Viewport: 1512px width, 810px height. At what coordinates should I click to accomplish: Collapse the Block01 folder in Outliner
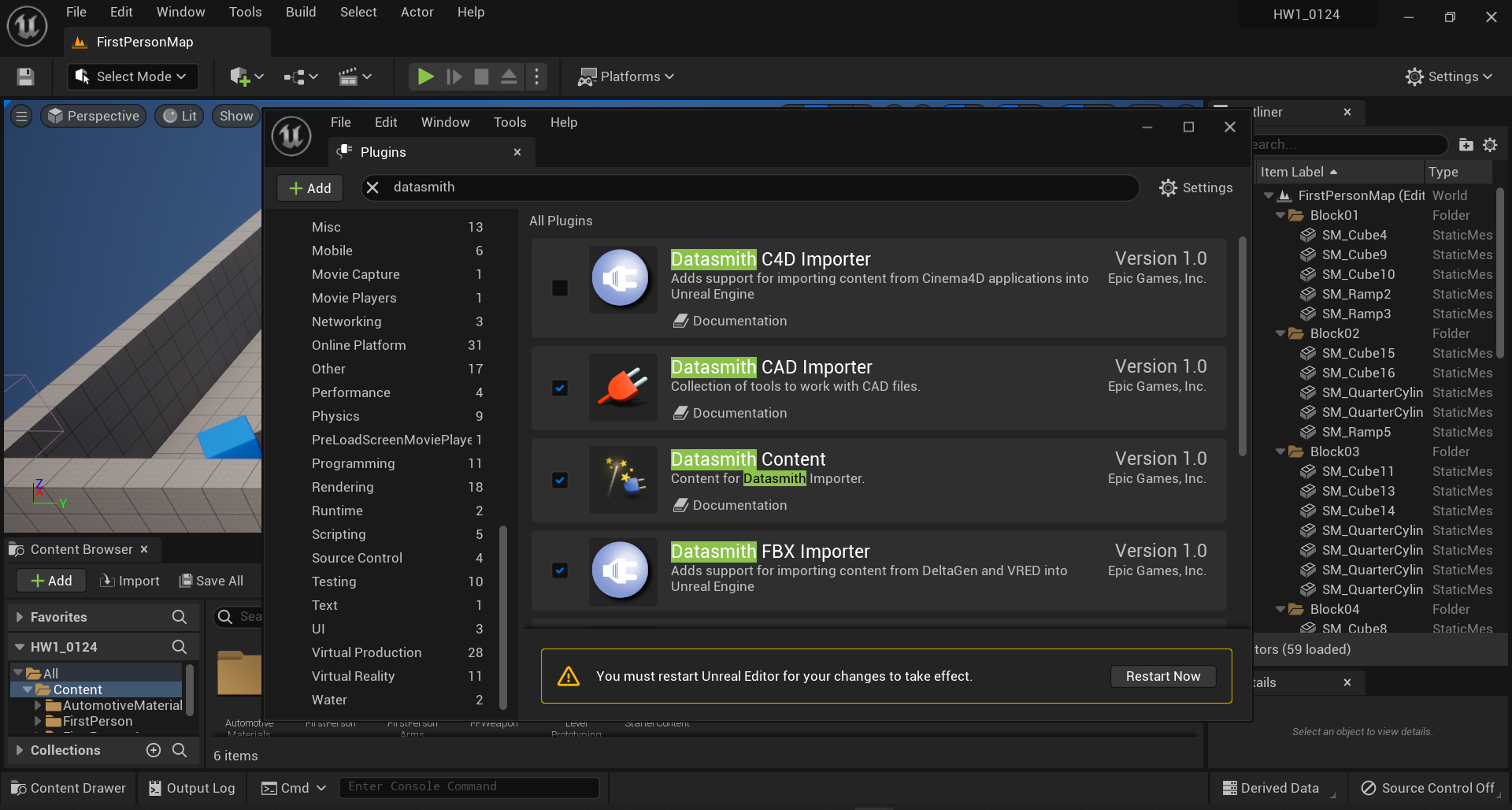(1280, 215)
